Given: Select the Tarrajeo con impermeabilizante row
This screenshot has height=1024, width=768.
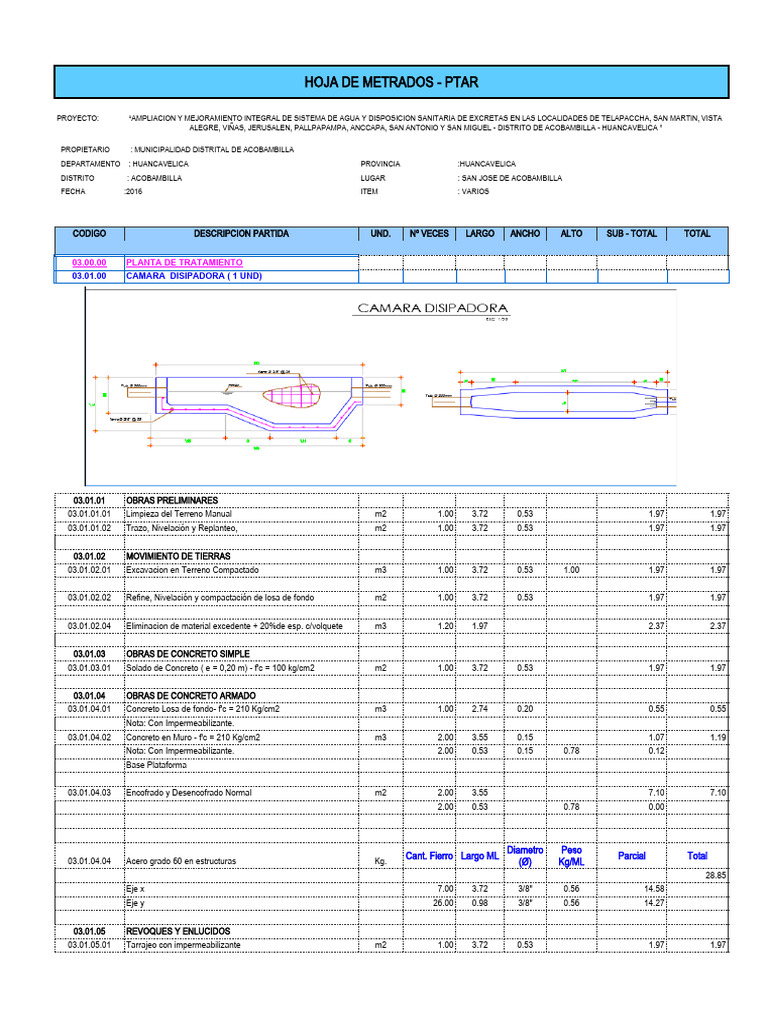Looking at the screenshot, I should [x=391, y=945].
